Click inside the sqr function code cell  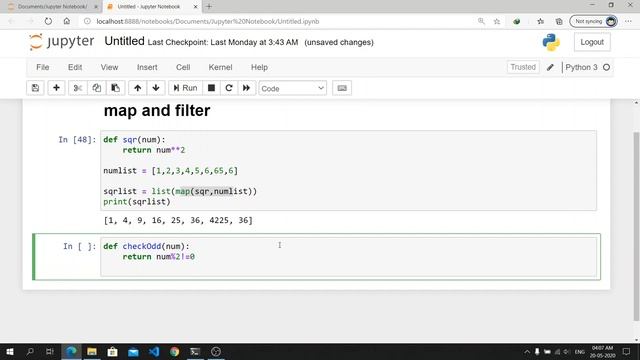coord(349,171)
